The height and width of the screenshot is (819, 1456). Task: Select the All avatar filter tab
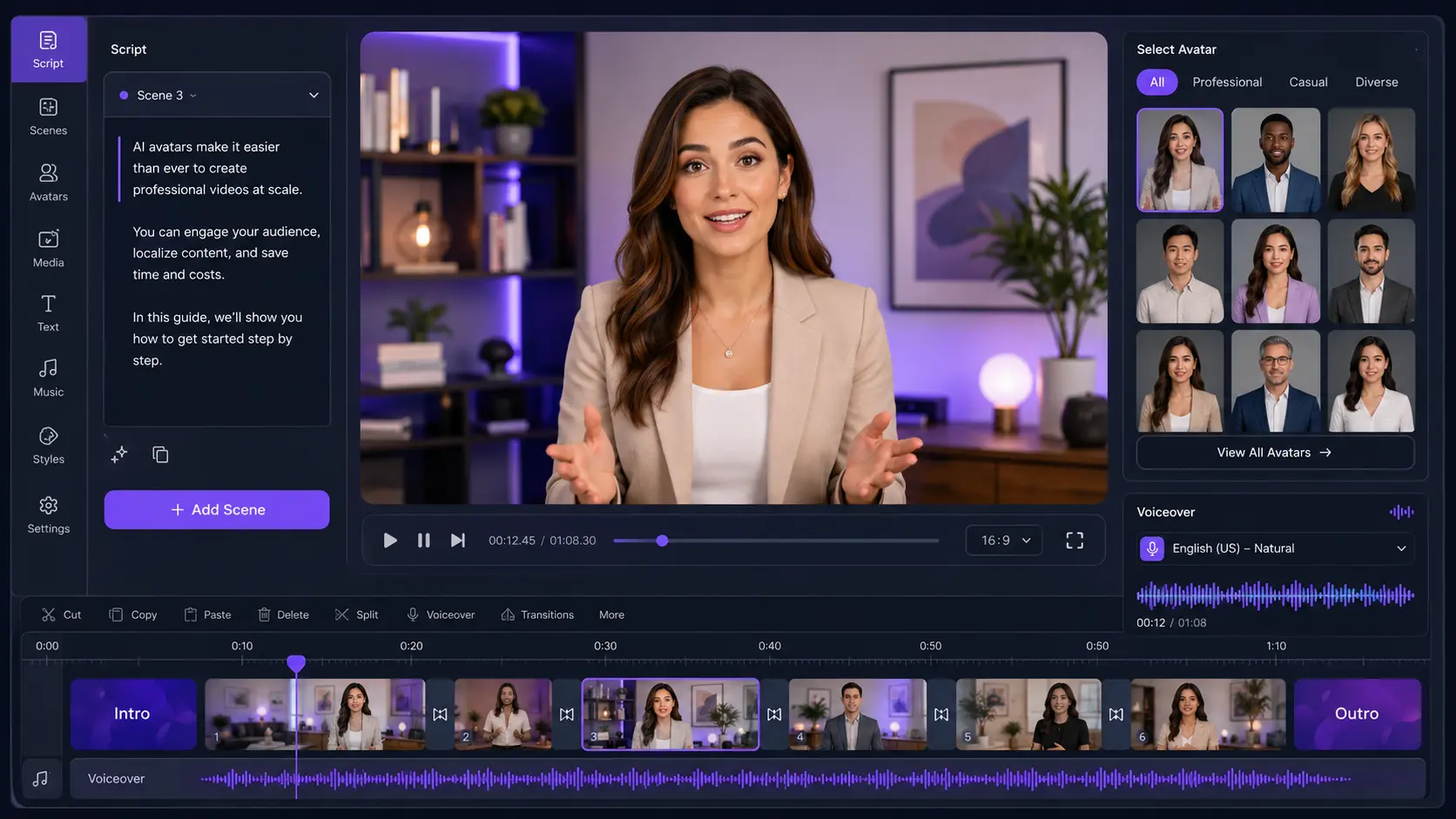click(1156, 82)
